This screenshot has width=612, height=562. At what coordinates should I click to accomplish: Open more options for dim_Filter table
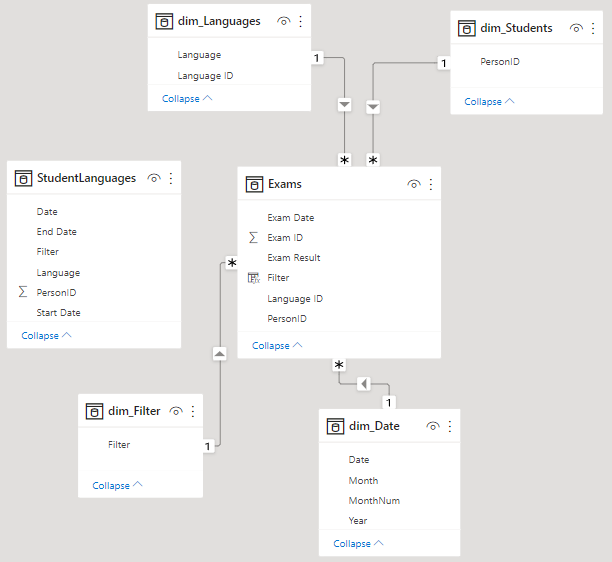pos(193,411)
